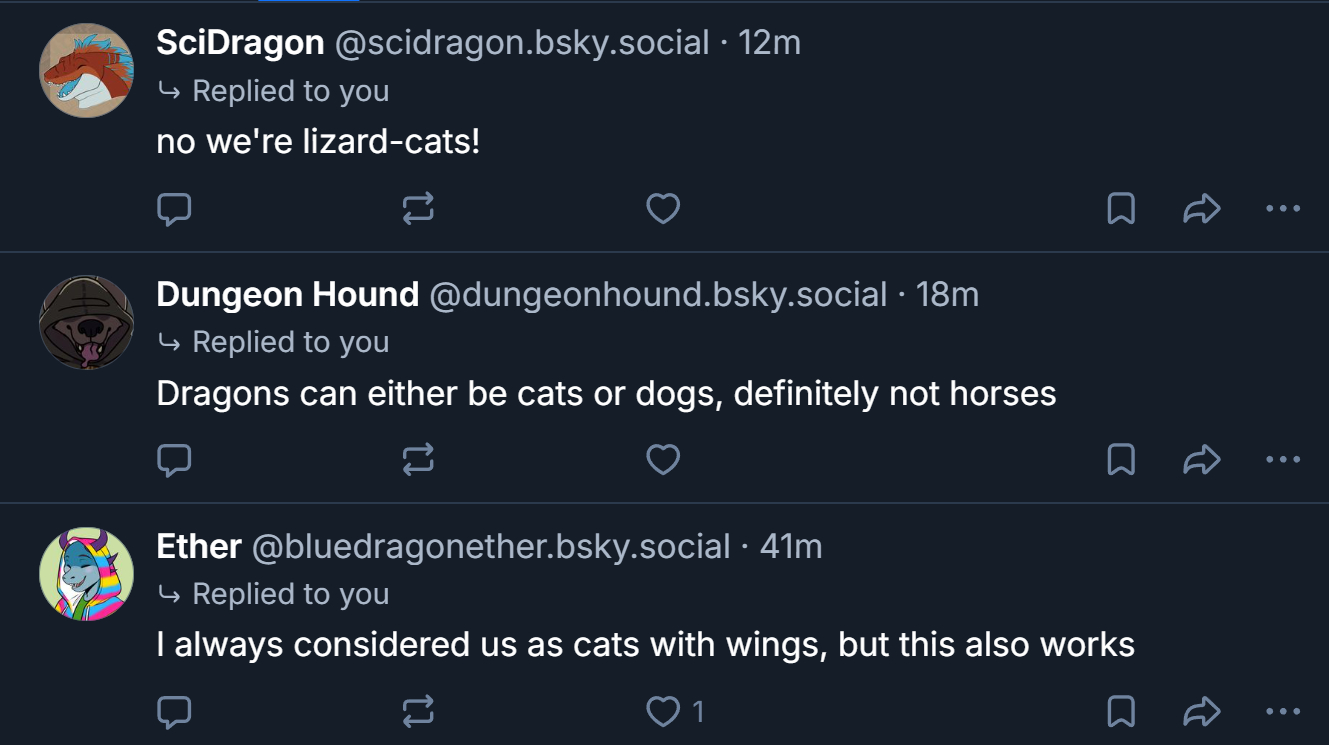Screen dimensions: 1329x745
Task: Click Ether's rainbow dragon avatar
Action: 86,574
